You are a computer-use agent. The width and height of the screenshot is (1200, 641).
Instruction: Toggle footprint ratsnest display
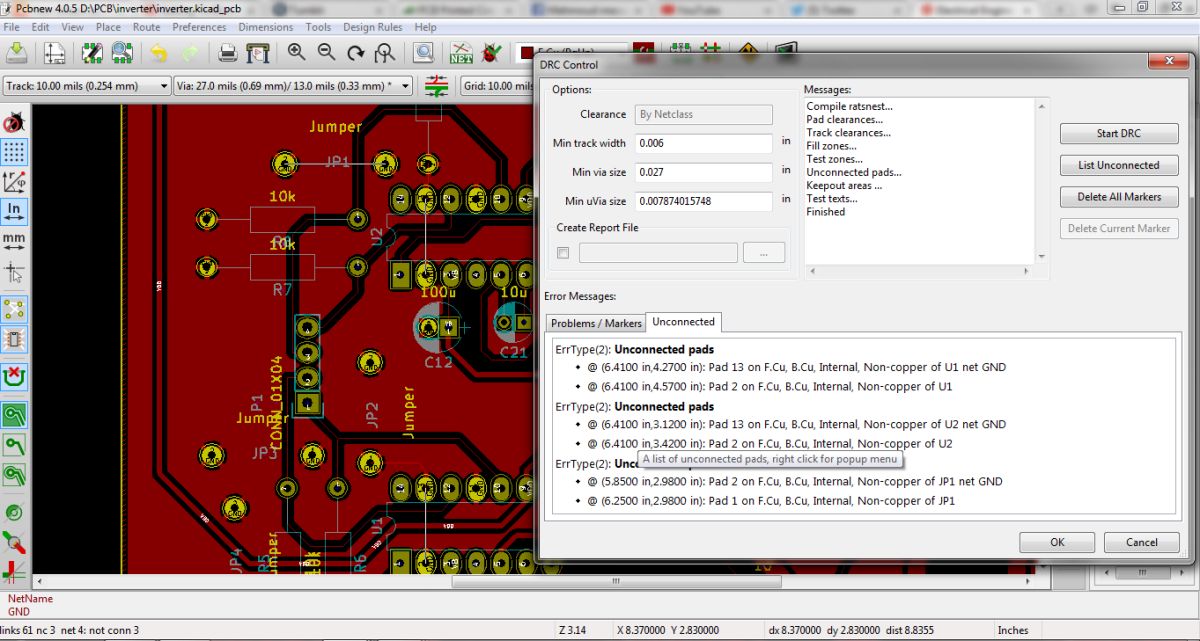[x=14, y=338]
